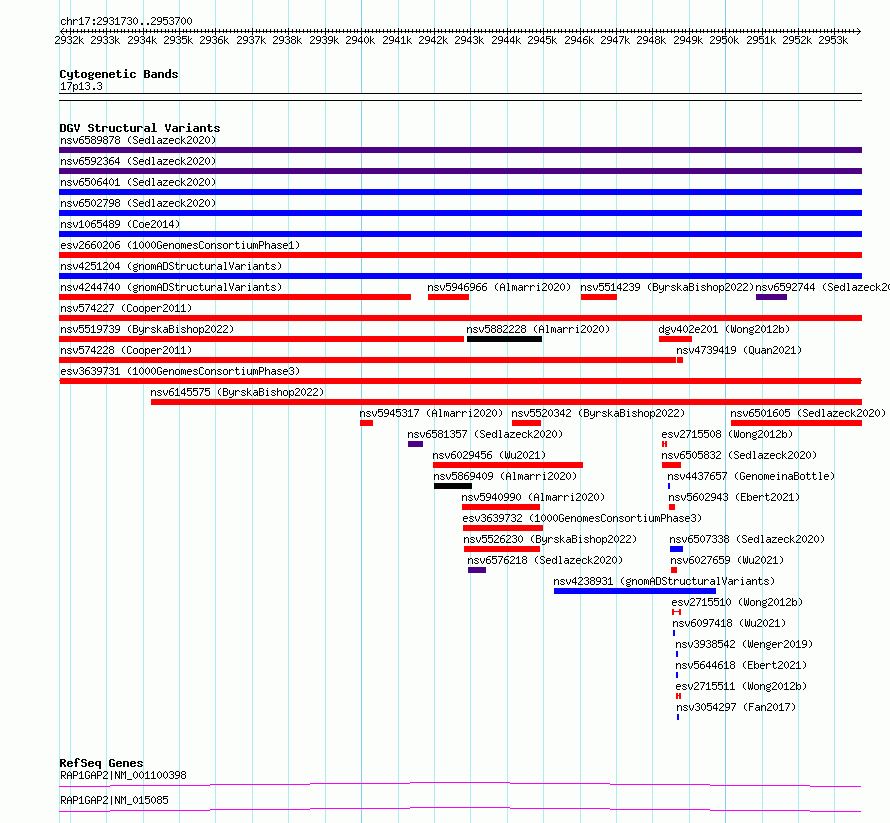Click the nsv6029456 (Wu2021) red bar
890x823 pixels.
click(x=508, y=465)
